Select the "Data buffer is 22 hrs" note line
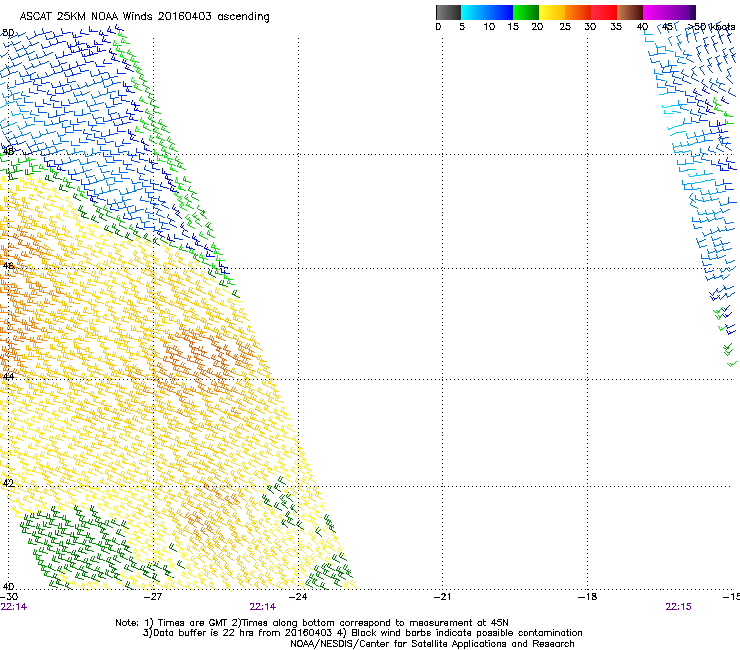Viewport: 740px width, 650px height. point(362,633)
